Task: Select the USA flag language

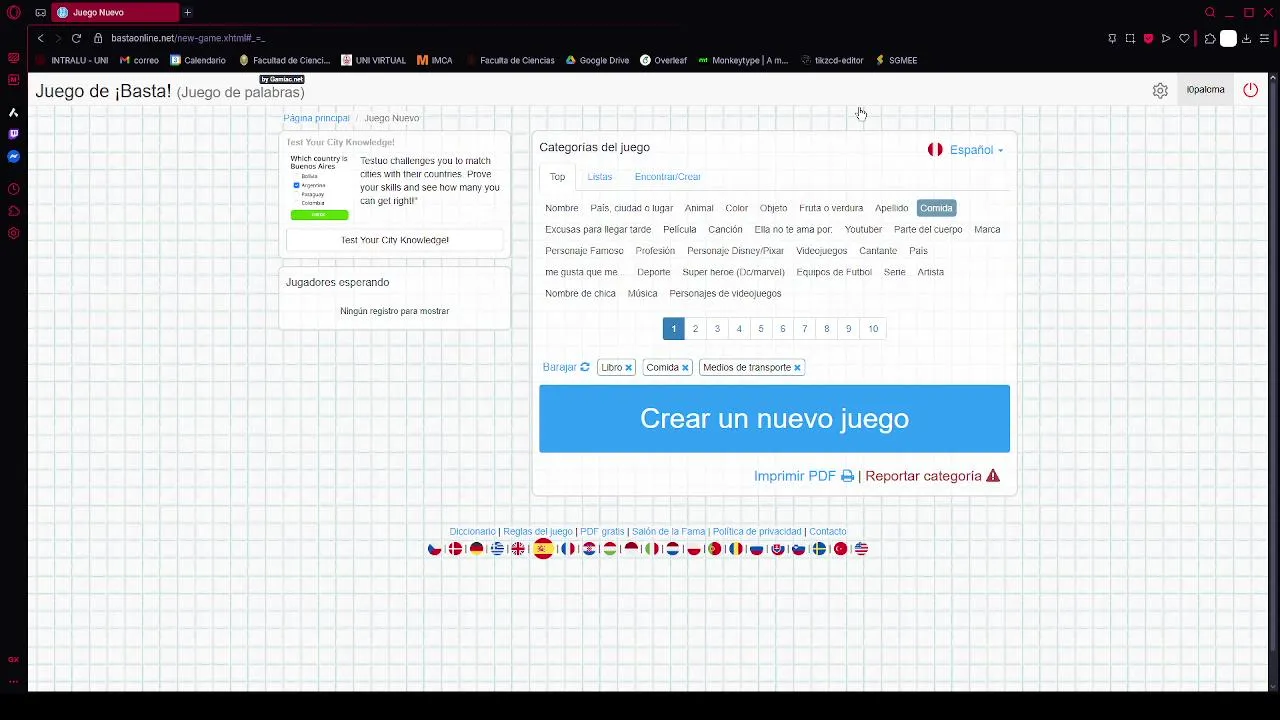Action: coord(861,549)
